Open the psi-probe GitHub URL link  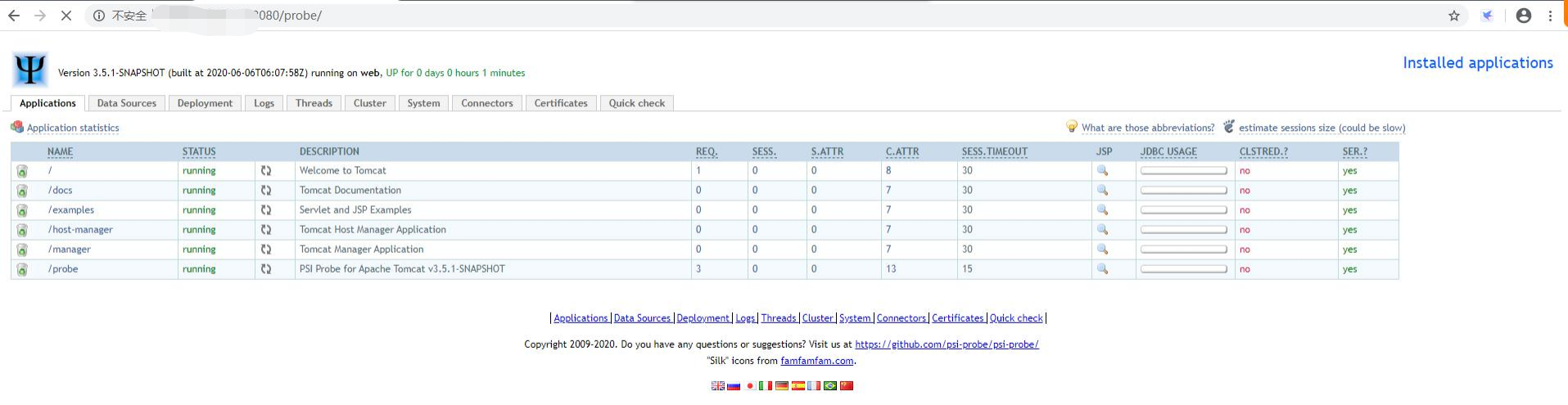(947, 344)
